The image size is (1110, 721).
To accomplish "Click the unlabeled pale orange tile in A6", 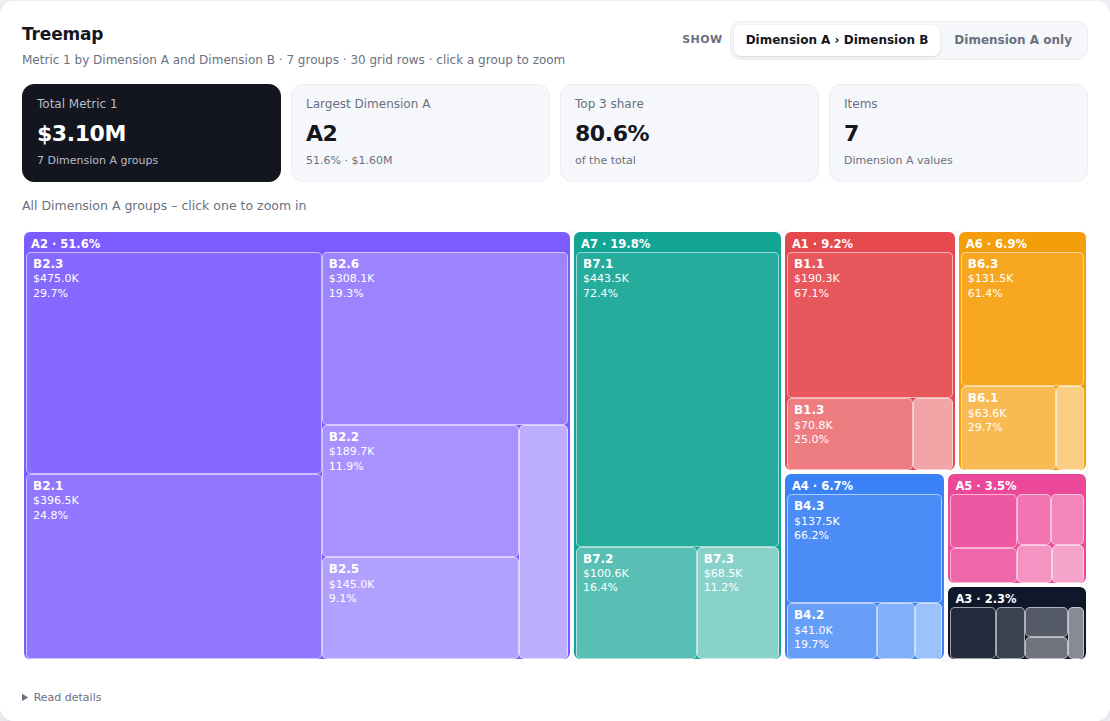I will click(x=1070, y=428).
